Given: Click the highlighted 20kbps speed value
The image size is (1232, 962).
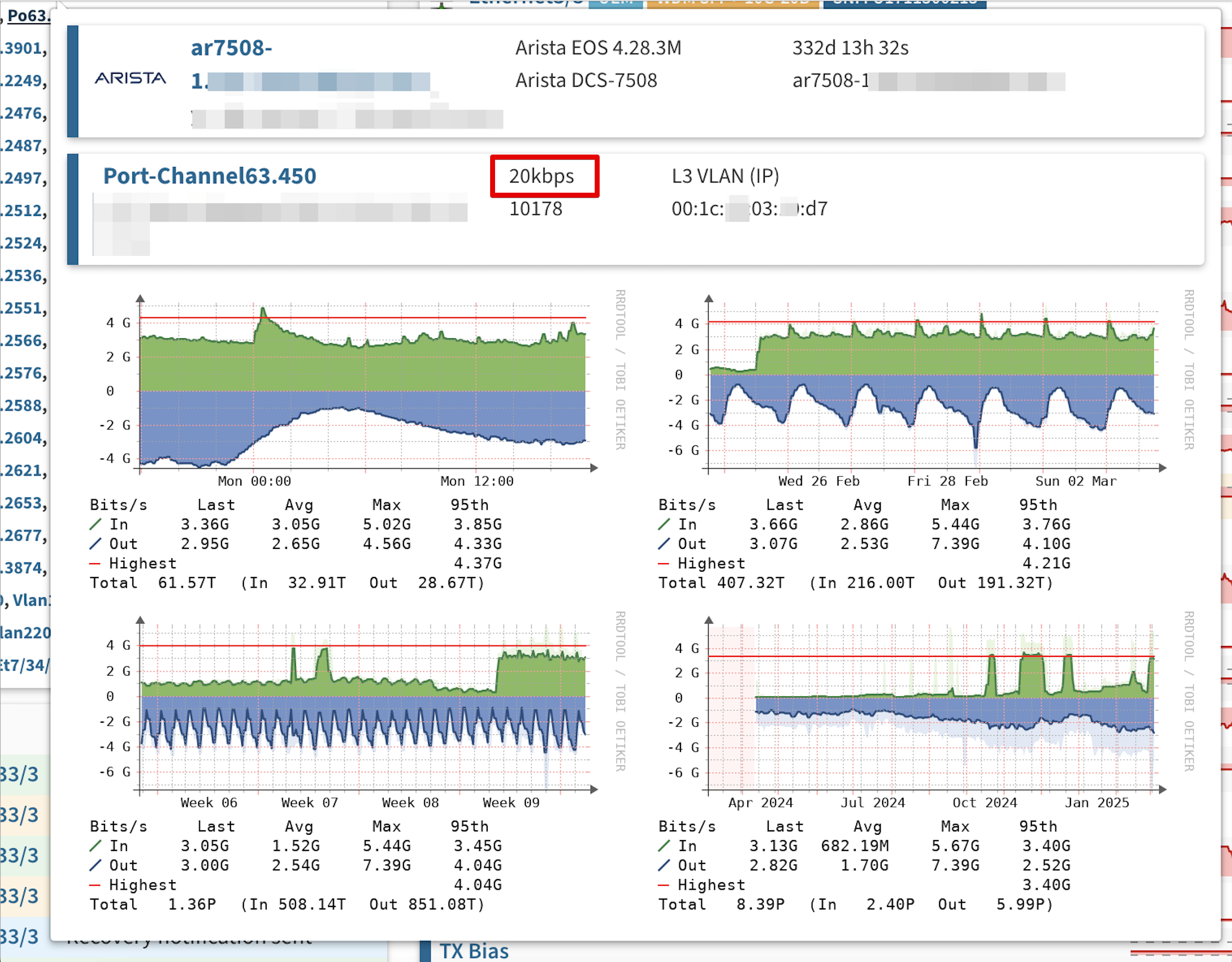Looking at the screenshot, I should 542,176.
